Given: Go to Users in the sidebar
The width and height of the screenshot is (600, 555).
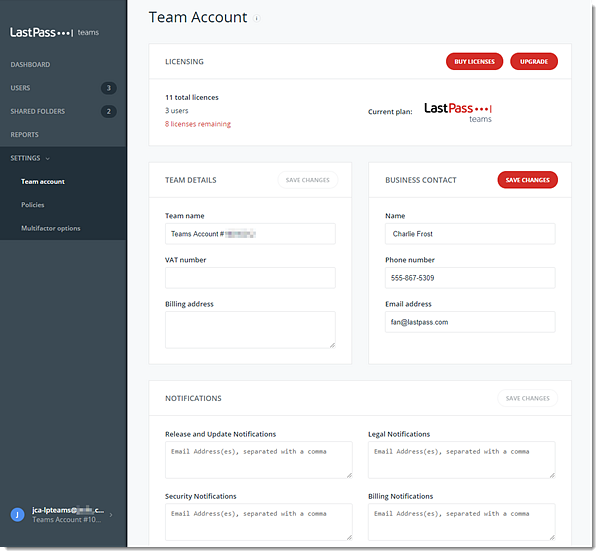Looking at the screenshot, I should pos(20,88).
